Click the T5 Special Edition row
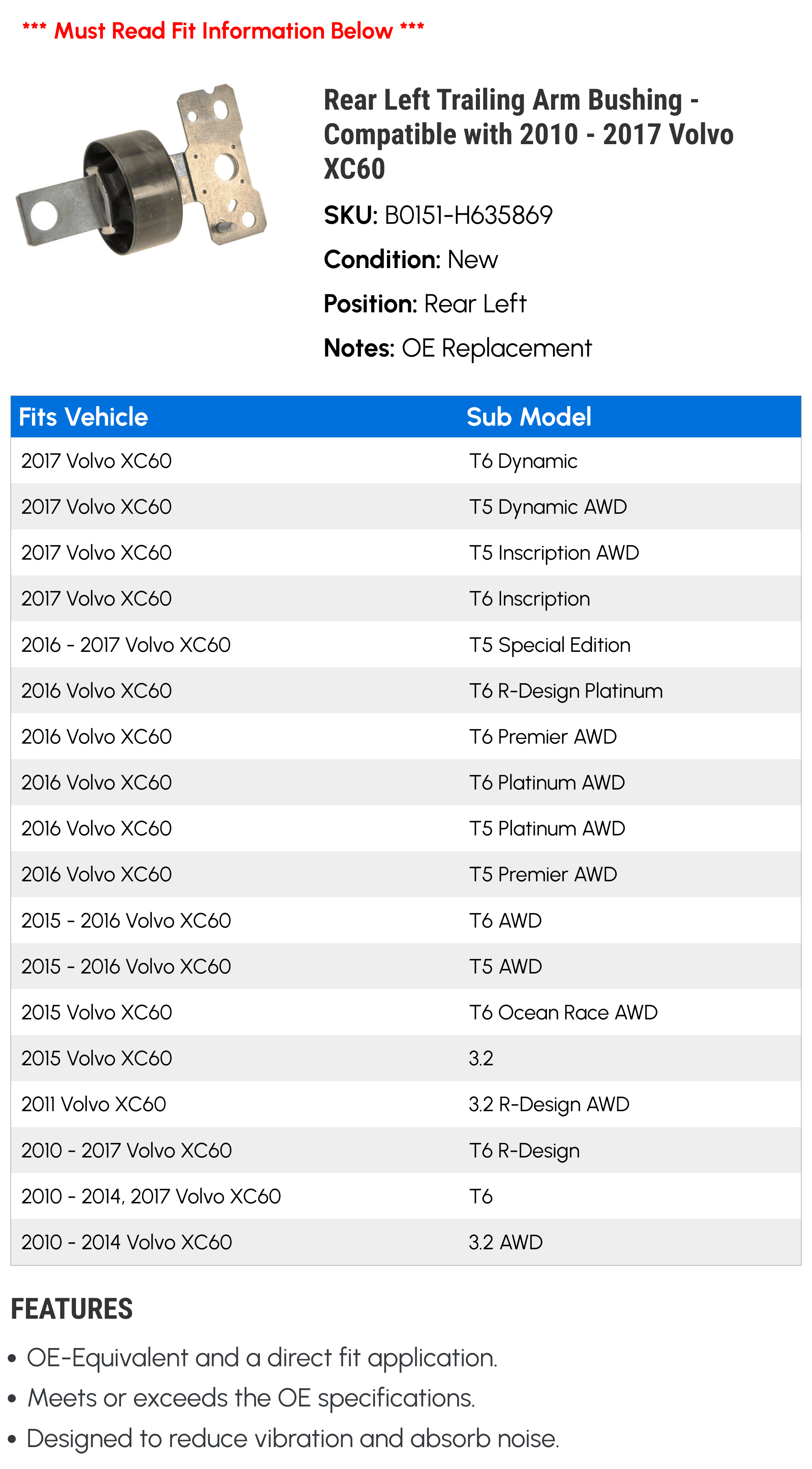 pos(406,645)
